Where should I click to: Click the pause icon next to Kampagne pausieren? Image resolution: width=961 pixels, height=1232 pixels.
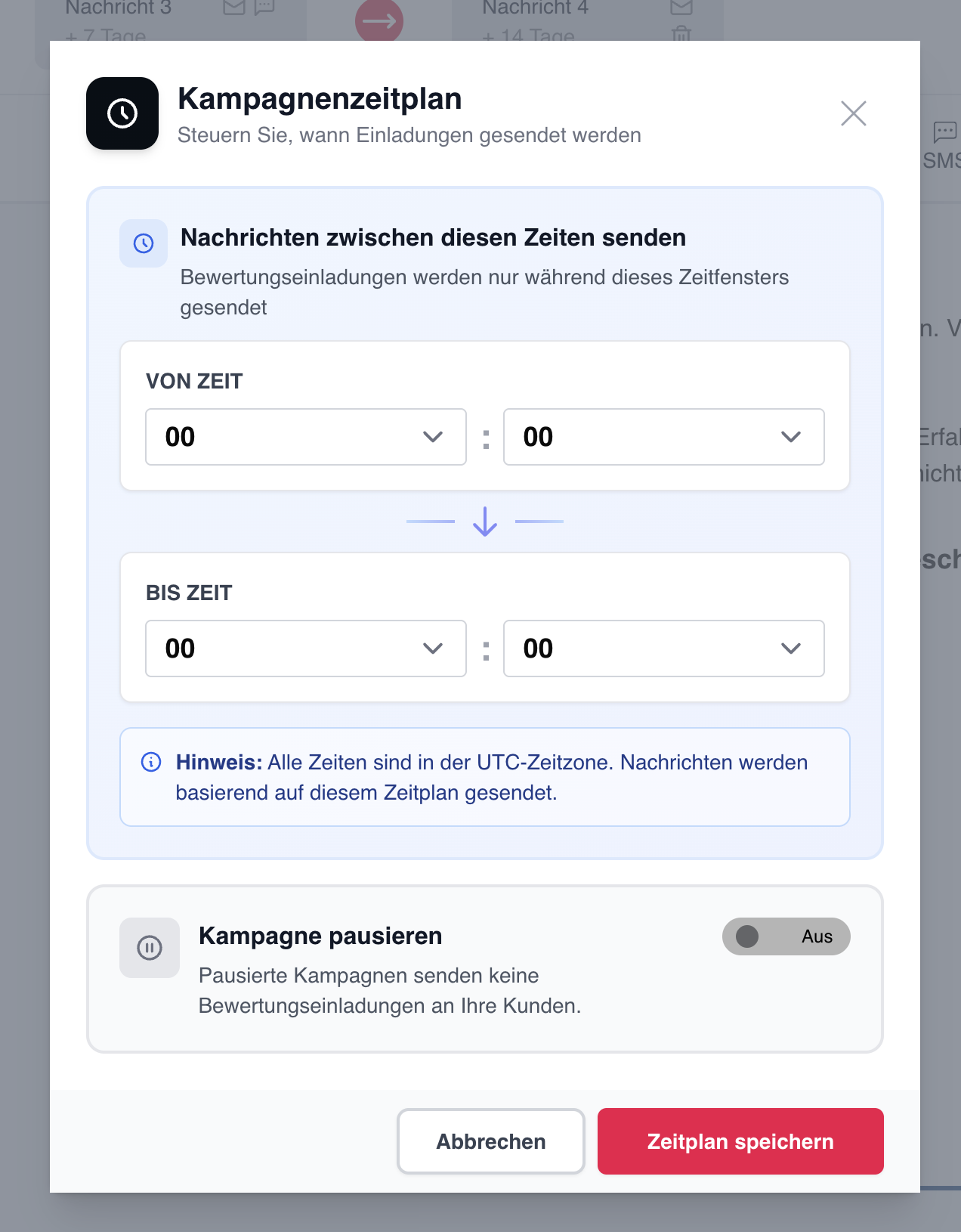click(x=150, y=948)
